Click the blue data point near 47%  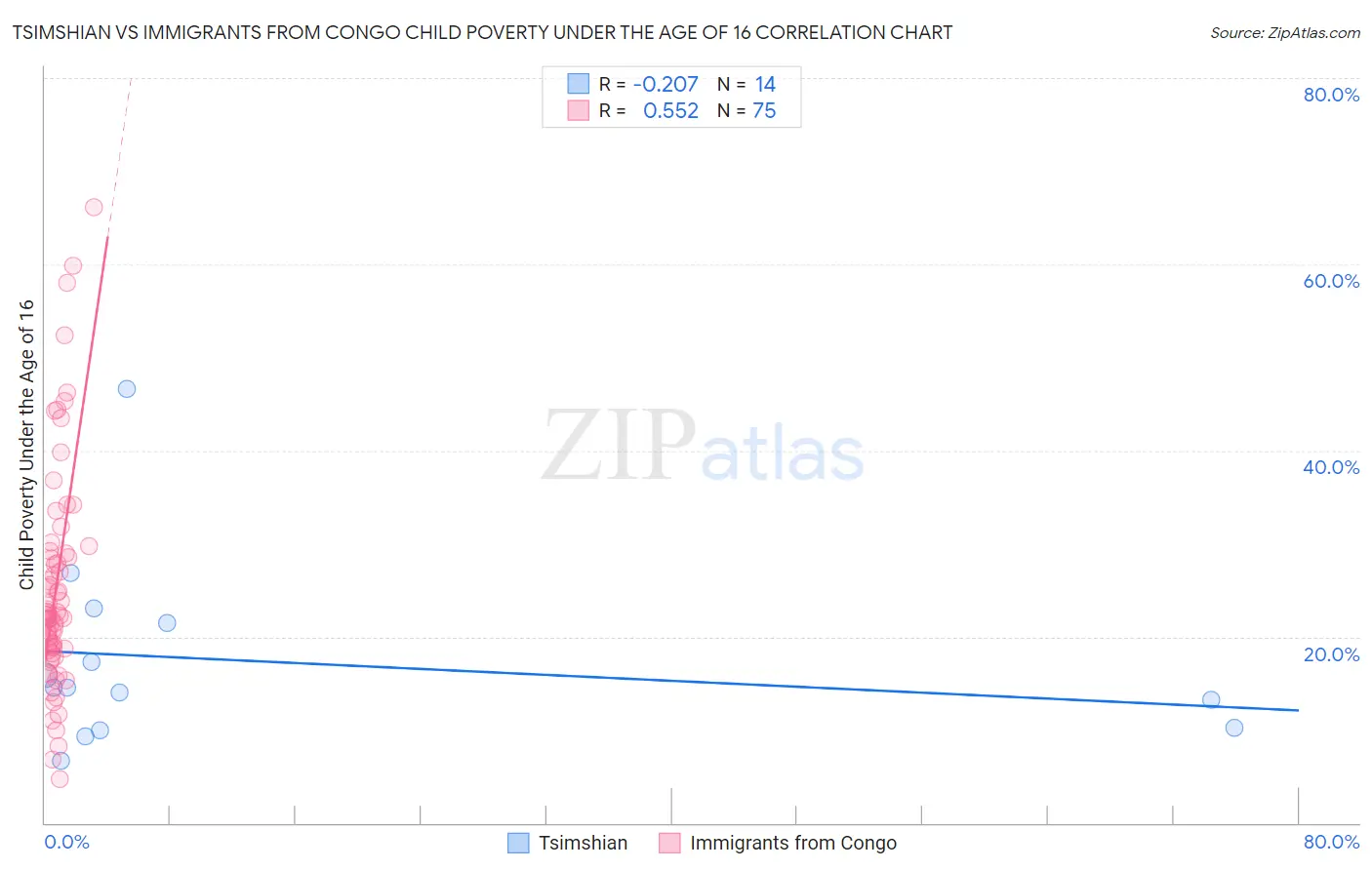(127, 388)
